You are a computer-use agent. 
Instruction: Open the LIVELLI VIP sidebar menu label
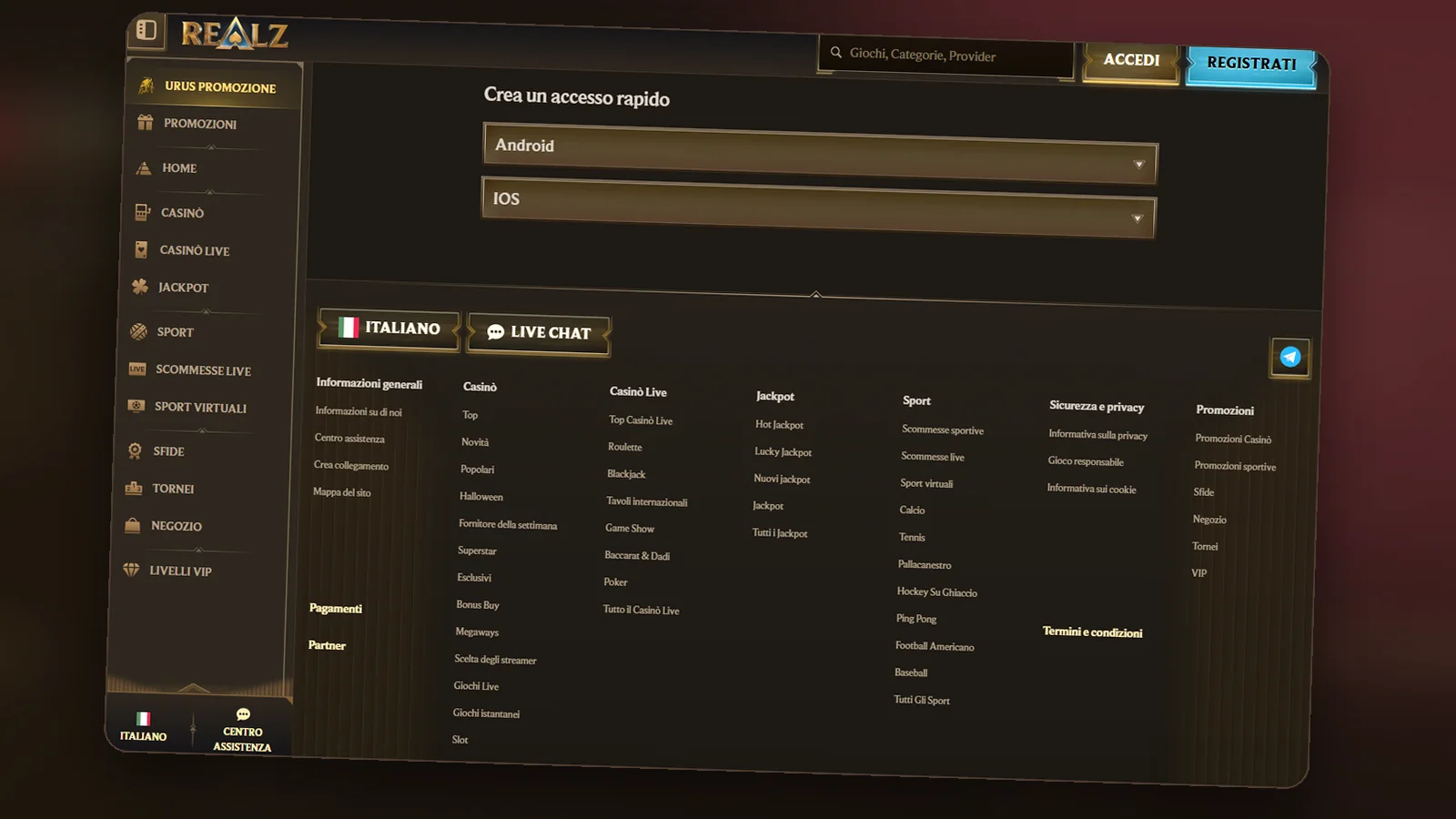[x=180, y=571]
